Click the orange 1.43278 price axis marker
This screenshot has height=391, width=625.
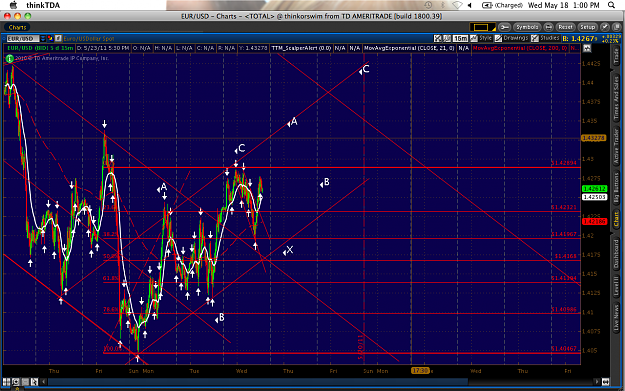tap(594, 138)
